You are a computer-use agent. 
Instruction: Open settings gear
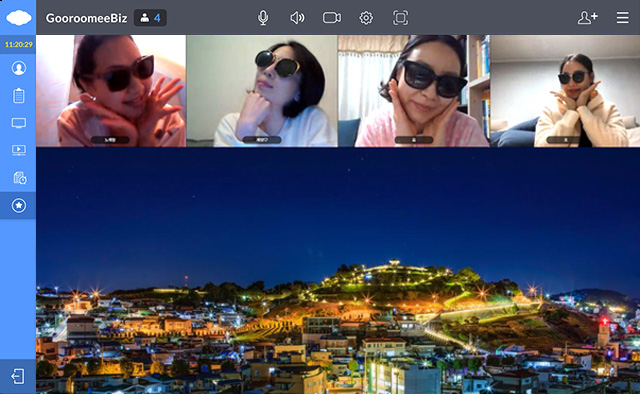[366, 18]
